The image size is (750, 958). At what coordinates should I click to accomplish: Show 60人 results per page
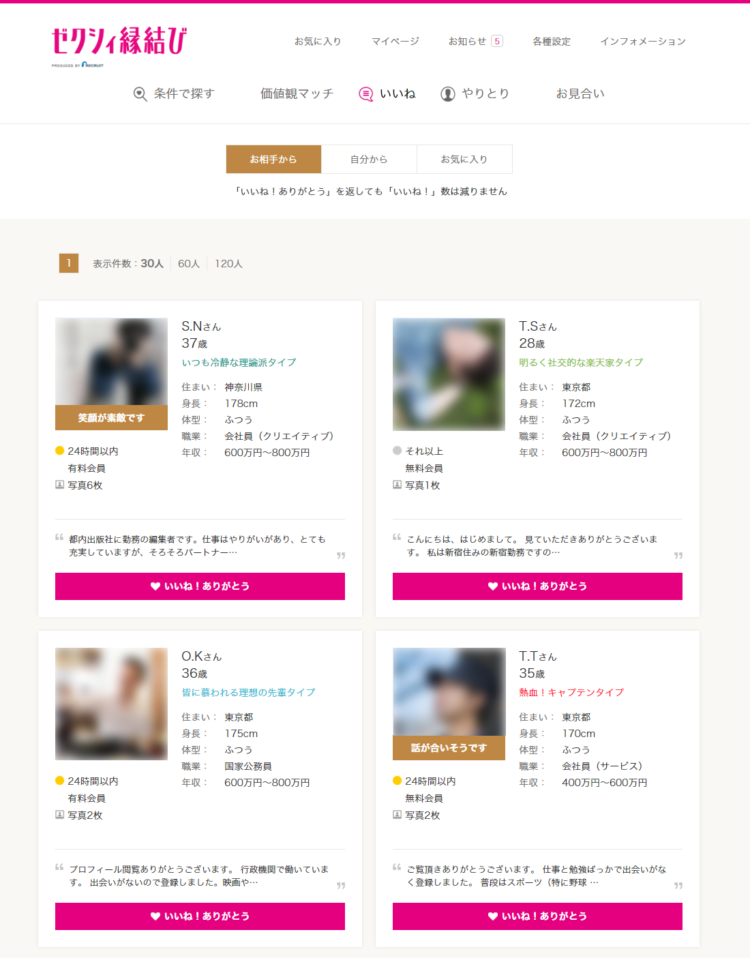point(188,264)
